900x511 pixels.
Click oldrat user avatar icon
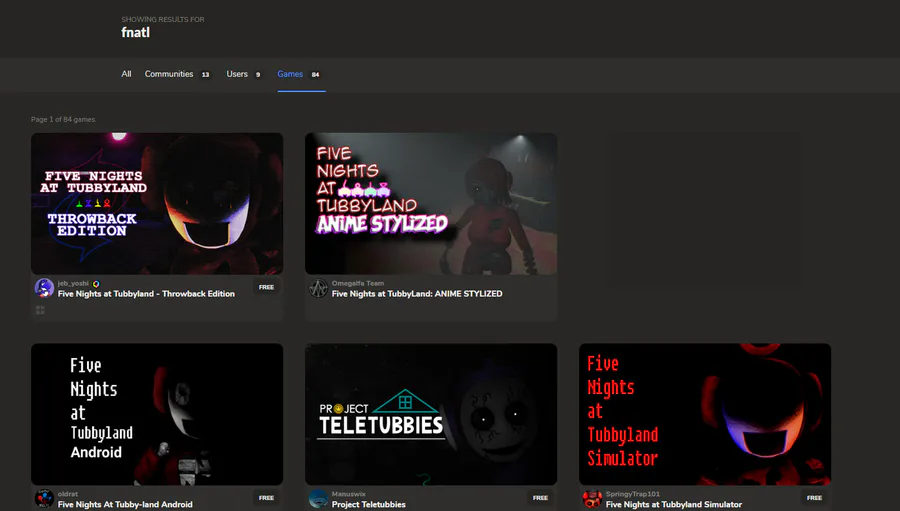tap(44, 498)
